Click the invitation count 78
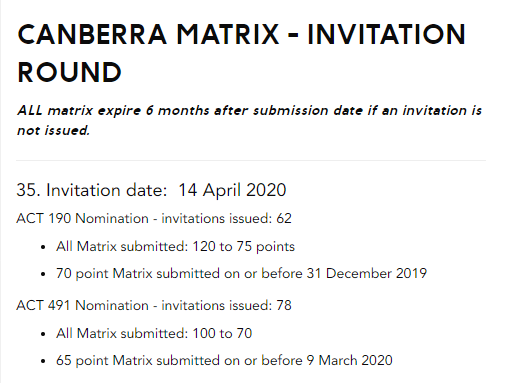 click(284, 305)
